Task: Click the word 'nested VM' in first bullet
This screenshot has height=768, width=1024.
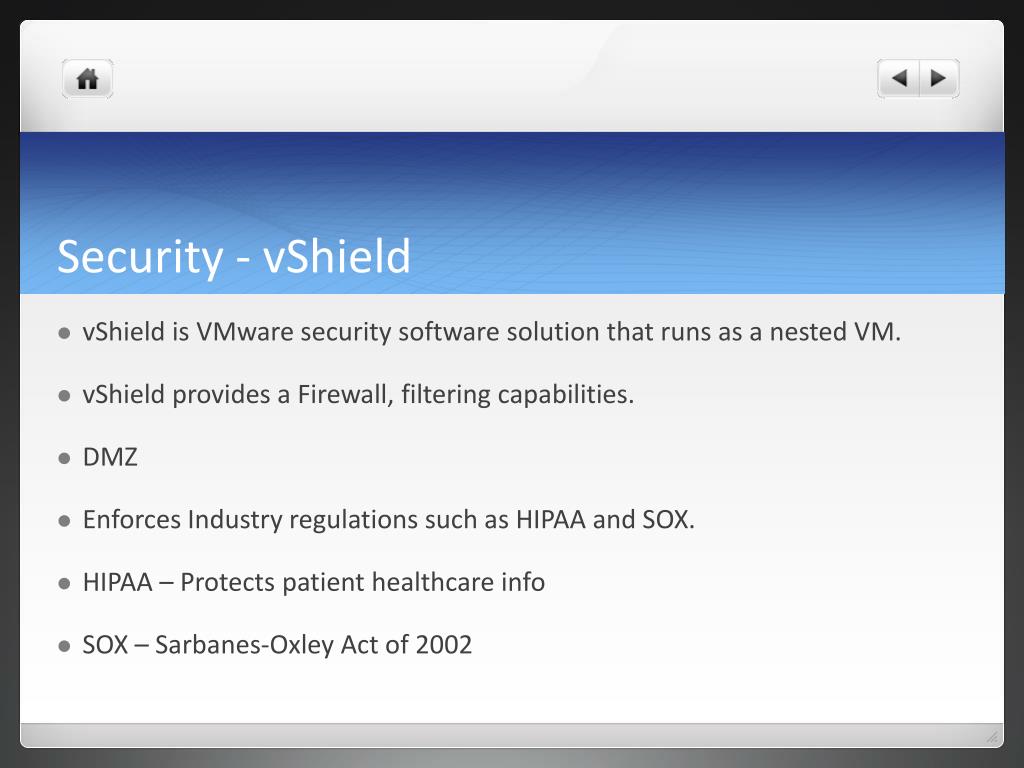Action: pos(835,332)
